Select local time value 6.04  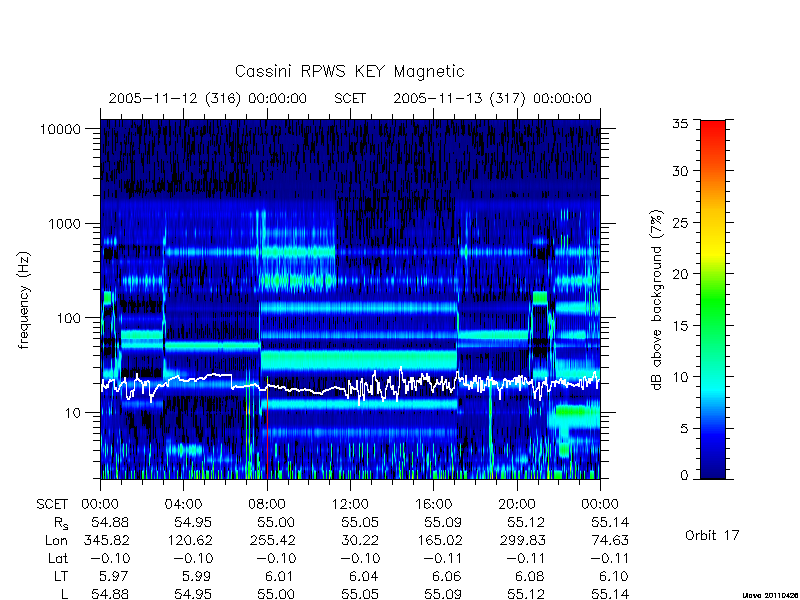click(x=363, y=576)
